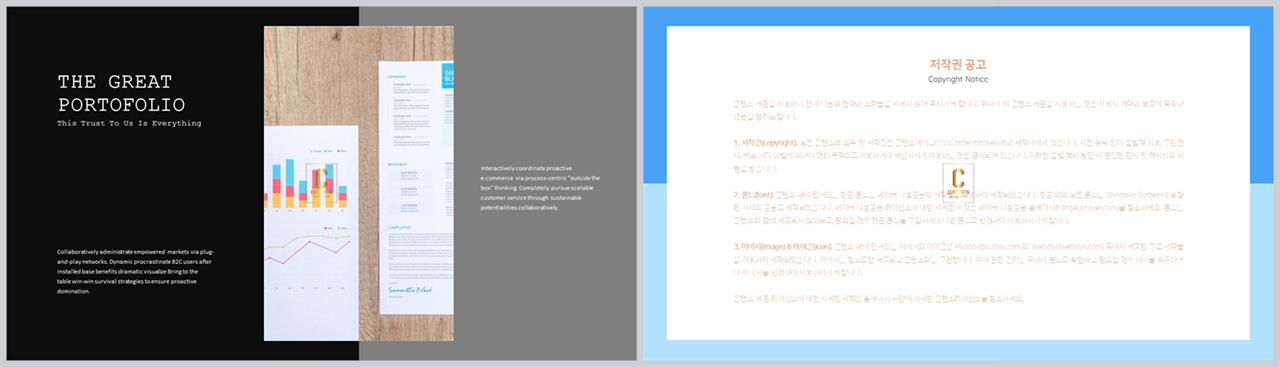Click the "저작권 공고" title

coord(957,64)
